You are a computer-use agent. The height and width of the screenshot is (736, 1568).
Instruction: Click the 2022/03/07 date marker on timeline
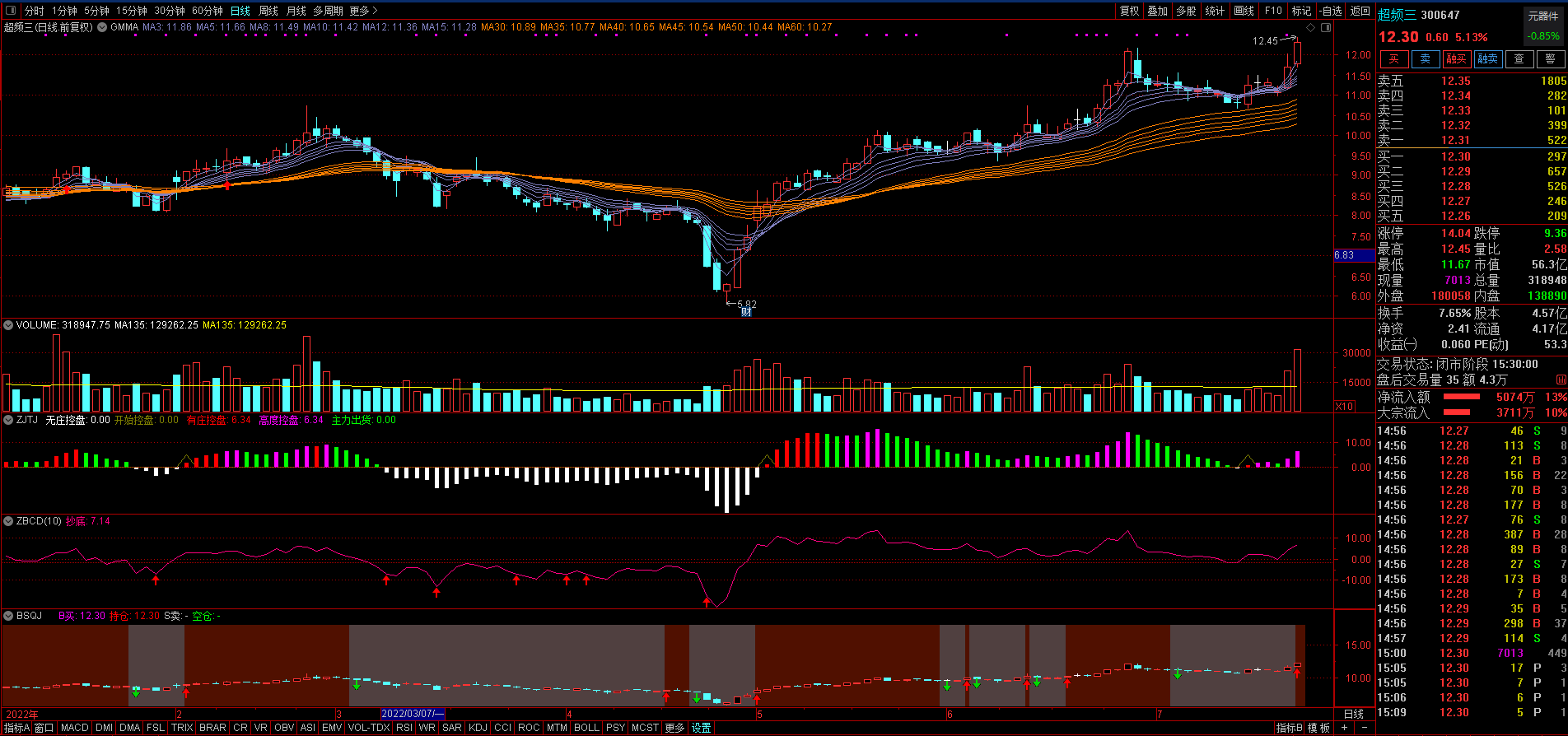click(413, 714)
